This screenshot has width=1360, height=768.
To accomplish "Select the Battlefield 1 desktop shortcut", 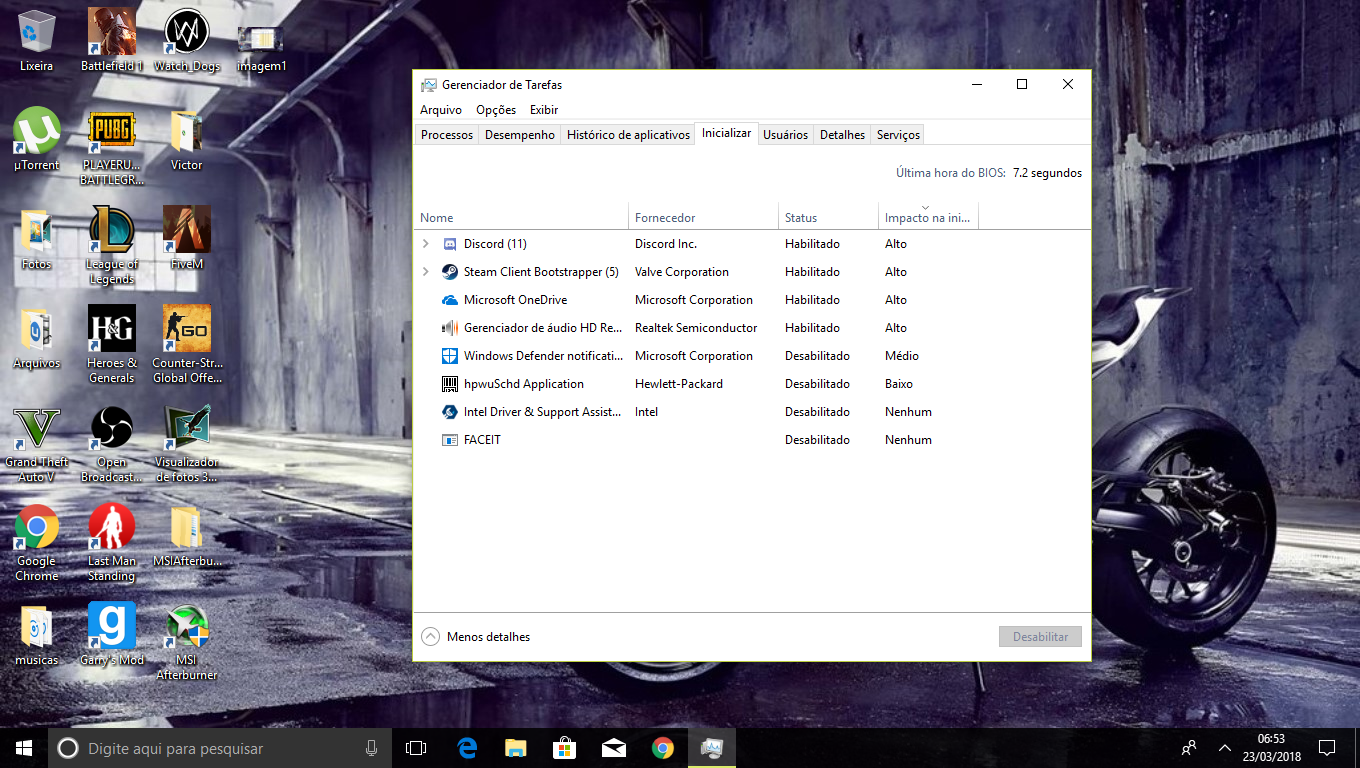I will (x=112, y=40).
